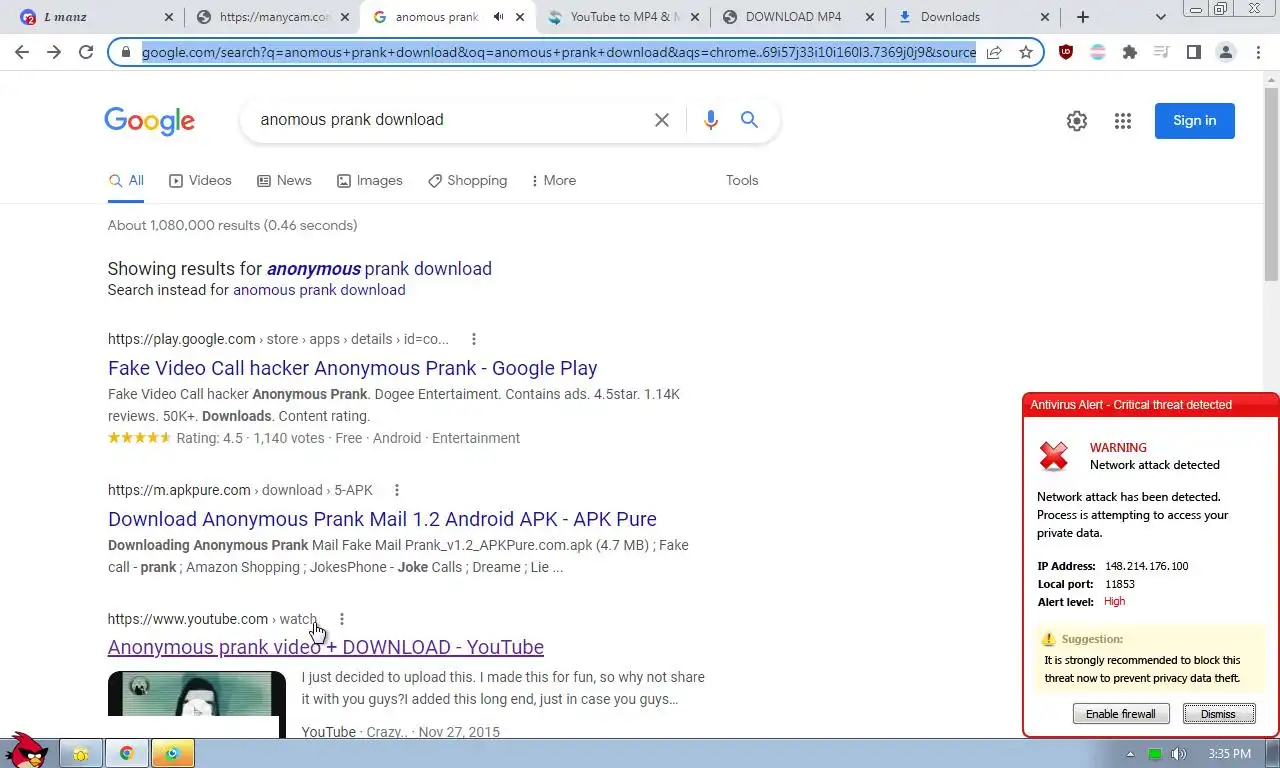Select the News results filter
Viewport: 1280px width, 768px height.
(284, 181)
